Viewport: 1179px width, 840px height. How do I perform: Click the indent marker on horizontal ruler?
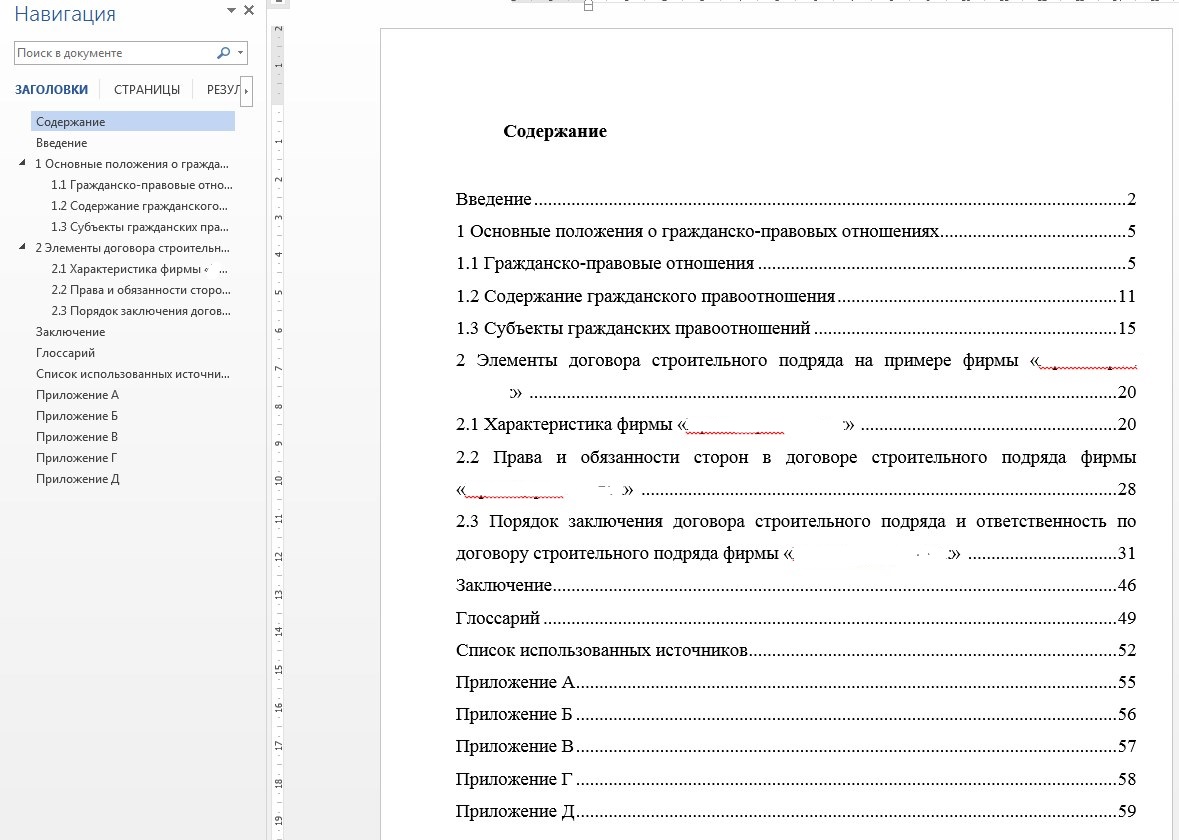tap(588, 5)
